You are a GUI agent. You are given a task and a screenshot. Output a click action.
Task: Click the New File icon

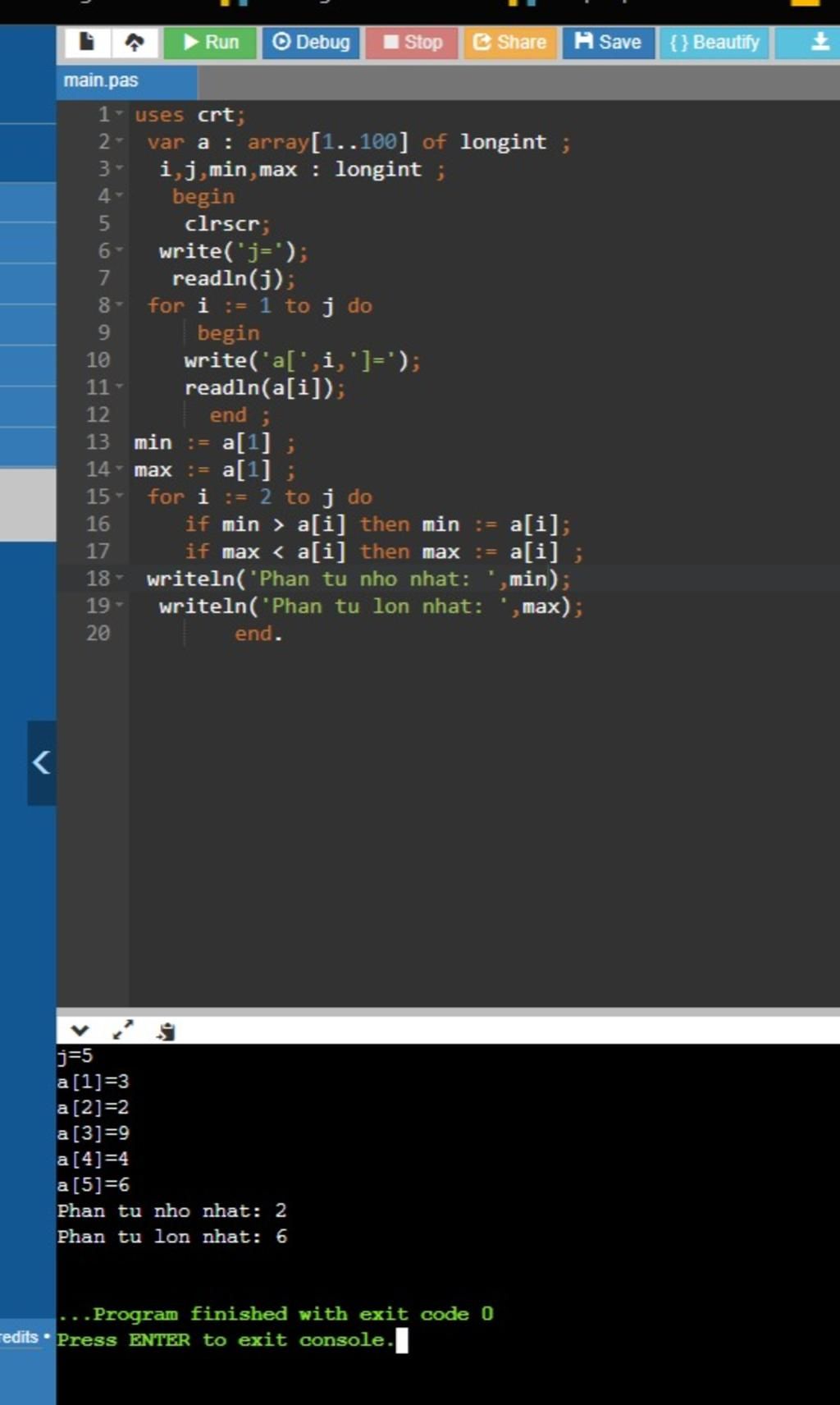[85, 42]
